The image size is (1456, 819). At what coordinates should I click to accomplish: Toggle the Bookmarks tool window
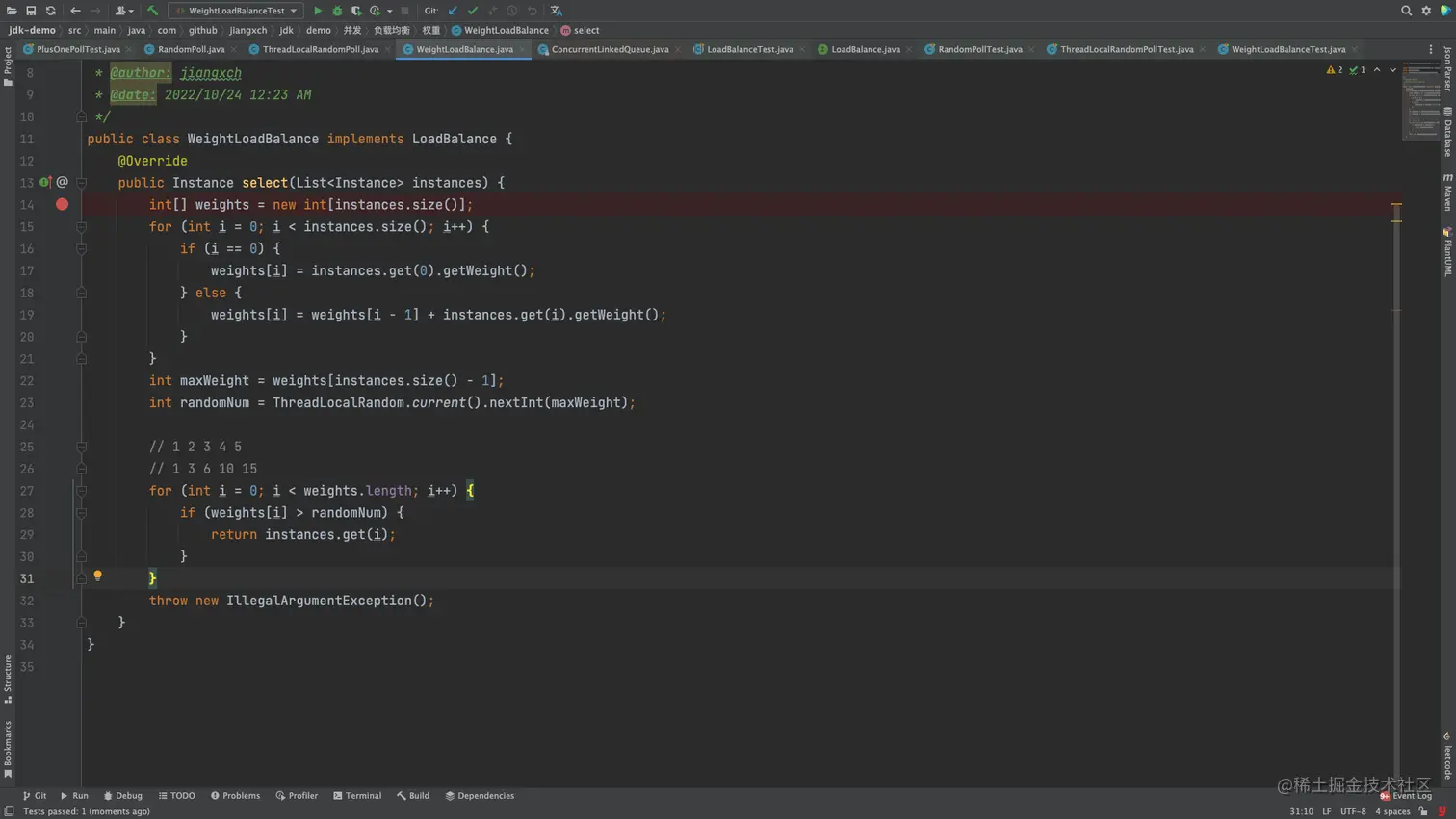tap(8, 750)
